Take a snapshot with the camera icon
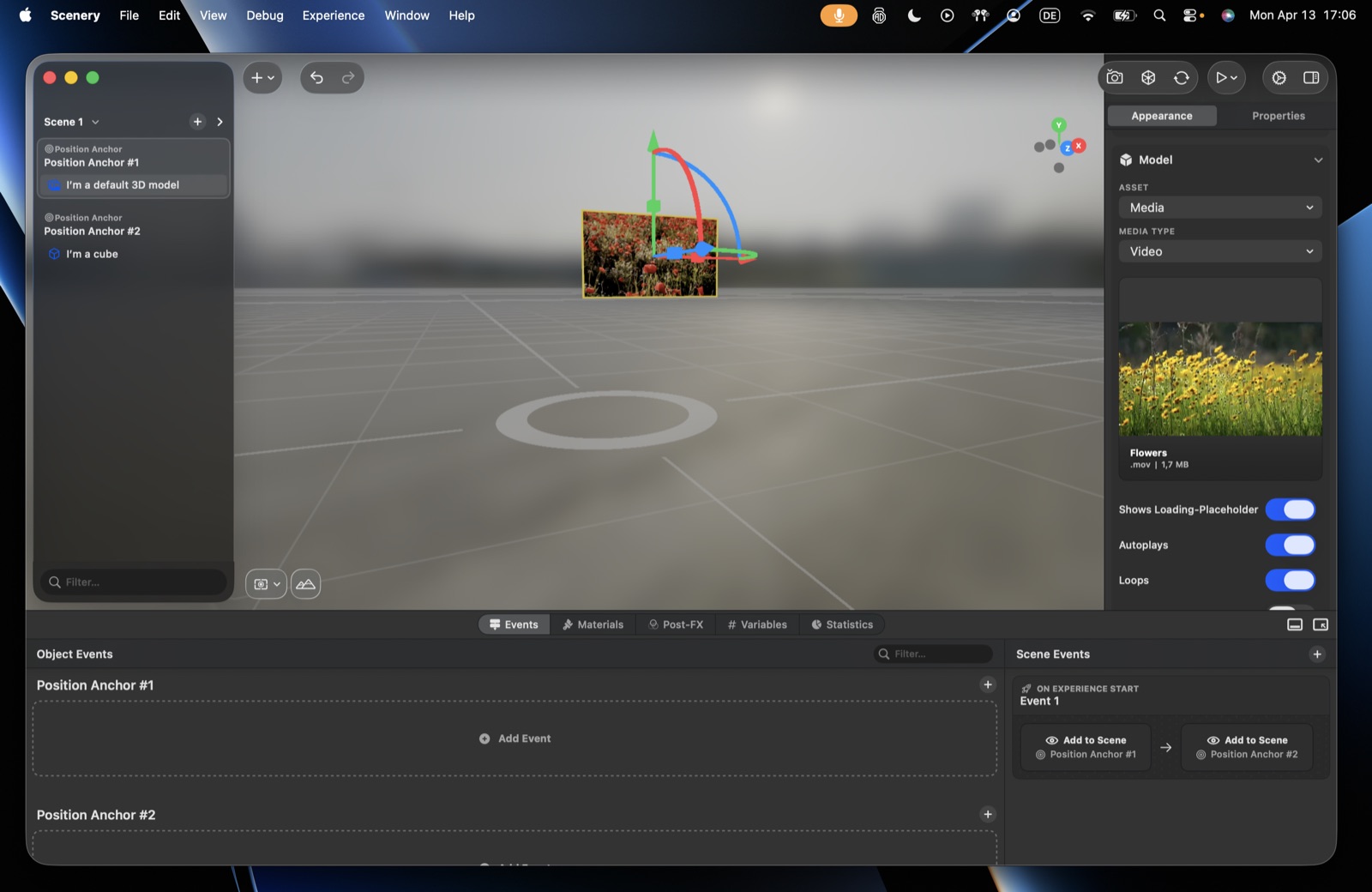This screenshot has width=1372, height=892. 1115,78
